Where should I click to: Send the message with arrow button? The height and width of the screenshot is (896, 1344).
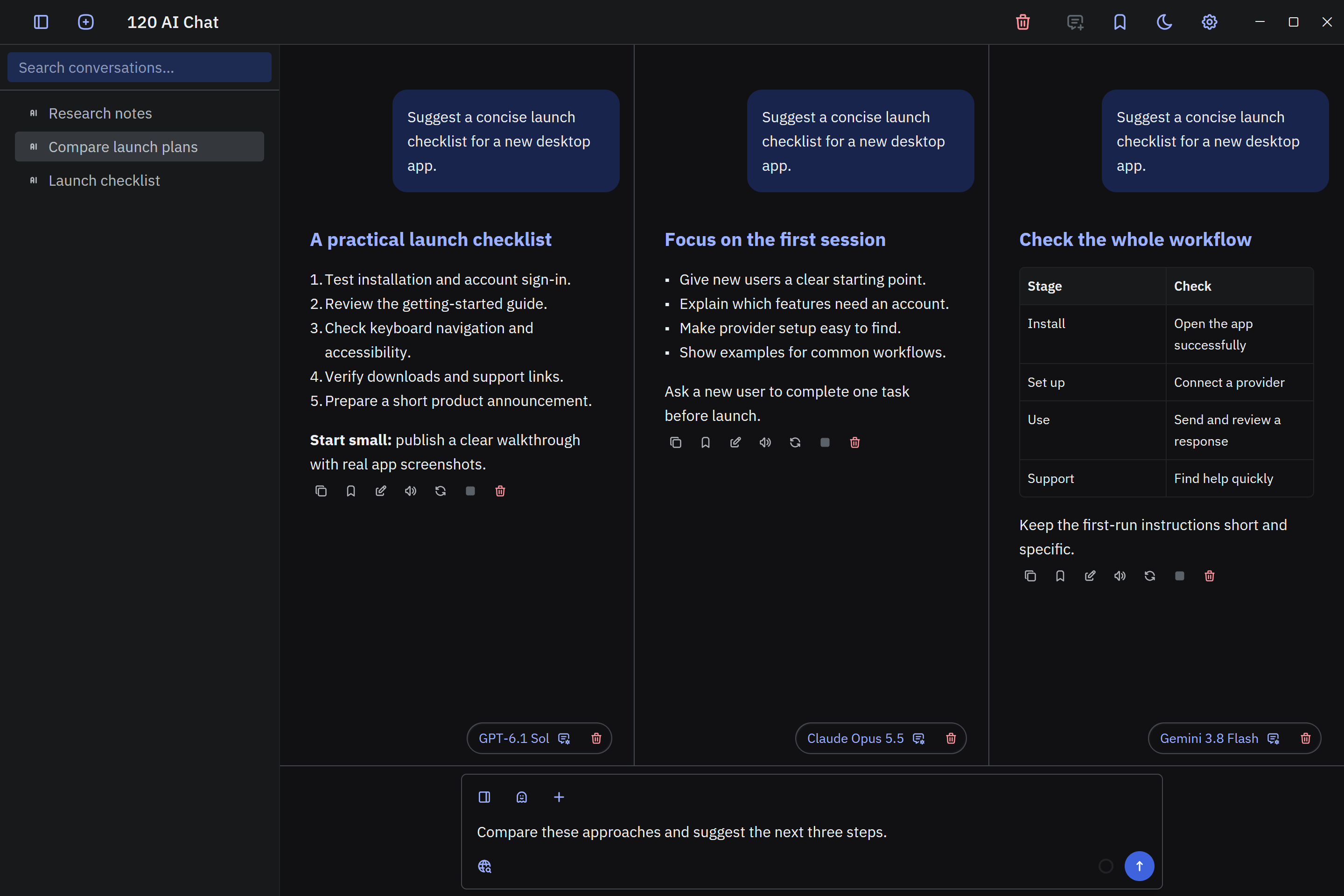1140,866
